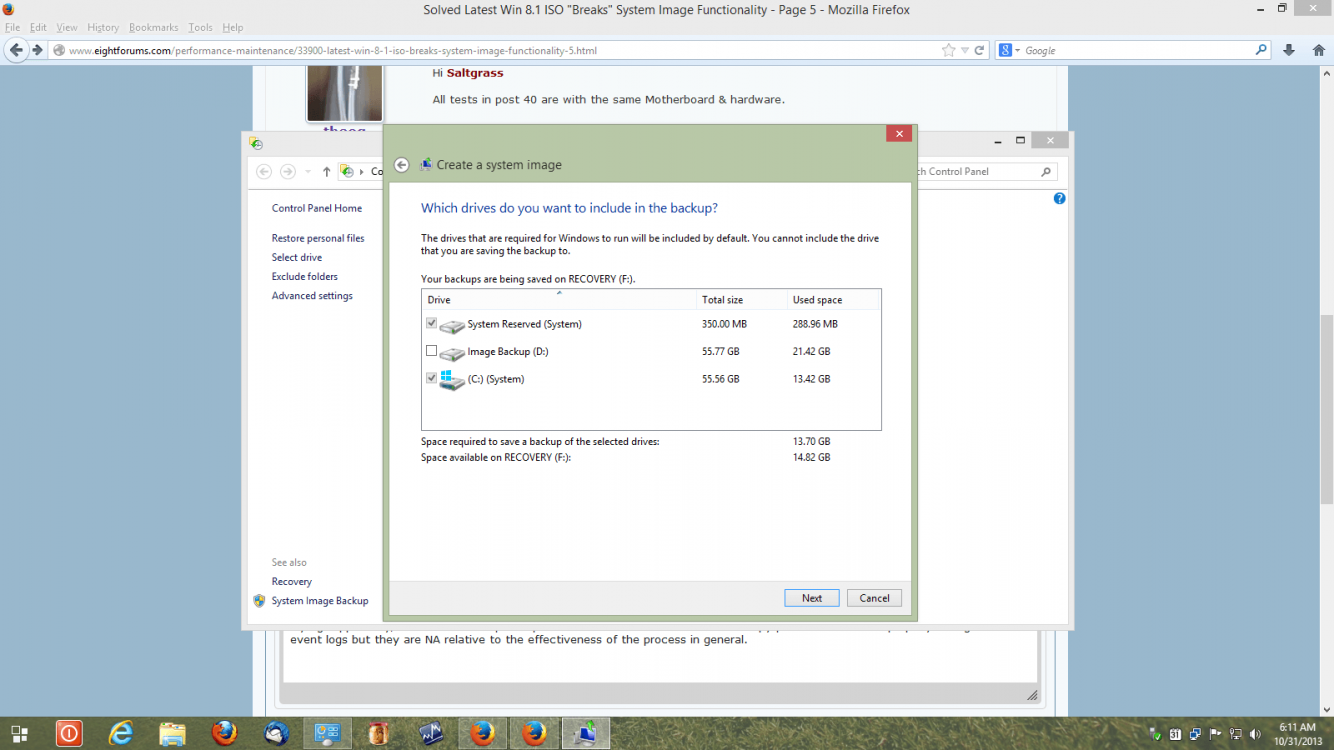Viewport: 1334px width, 750px height.
Task: Click the Select drive link
Action: [297, 257]
